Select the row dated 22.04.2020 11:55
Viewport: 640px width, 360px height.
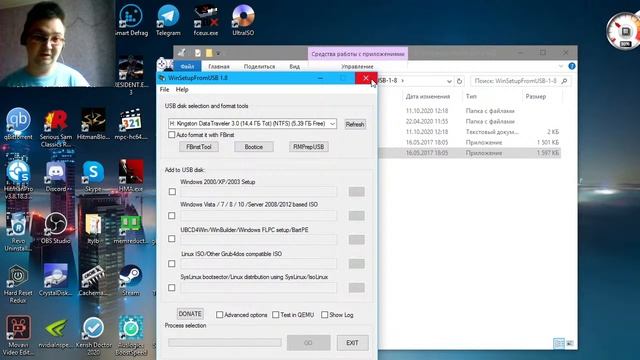[x=469, y=121]
